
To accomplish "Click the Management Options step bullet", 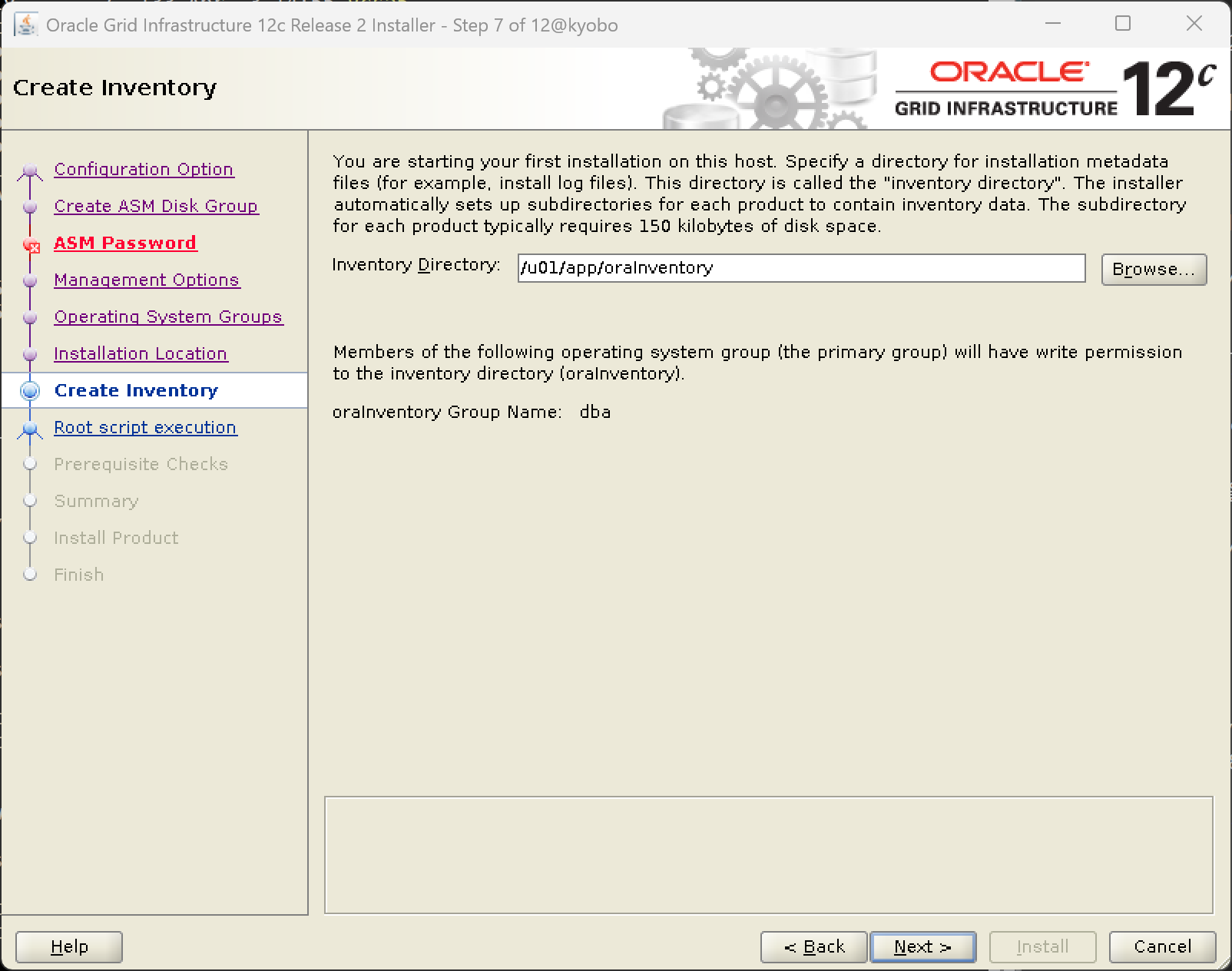I will [30, 281].
